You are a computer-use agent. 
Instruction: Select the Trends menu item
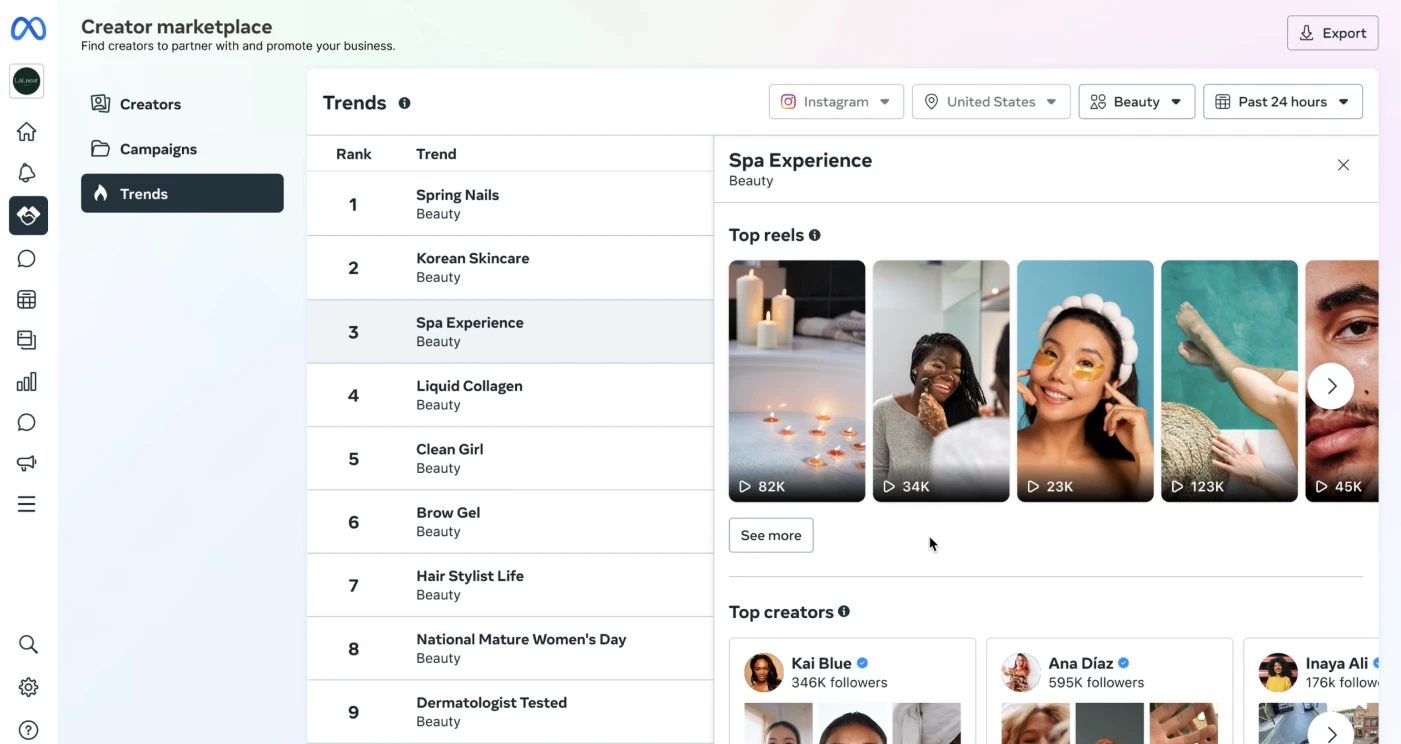182,193
